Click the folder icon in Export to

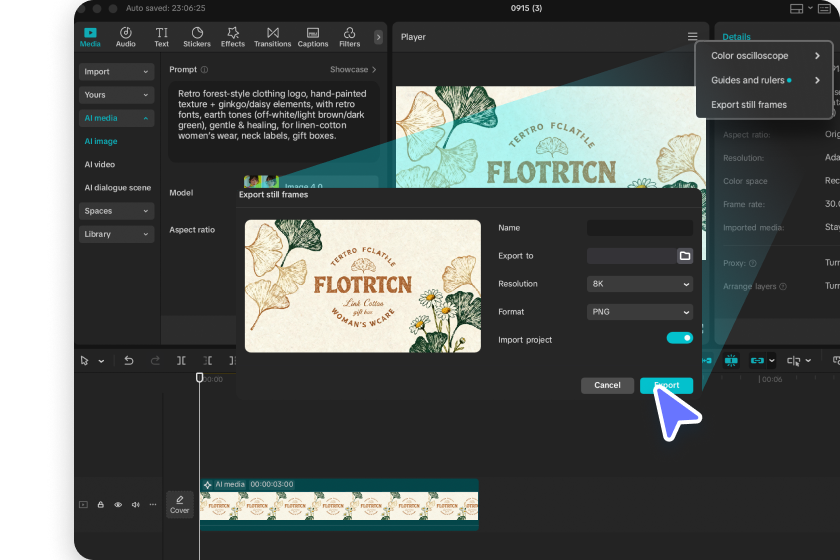[685, 256]
